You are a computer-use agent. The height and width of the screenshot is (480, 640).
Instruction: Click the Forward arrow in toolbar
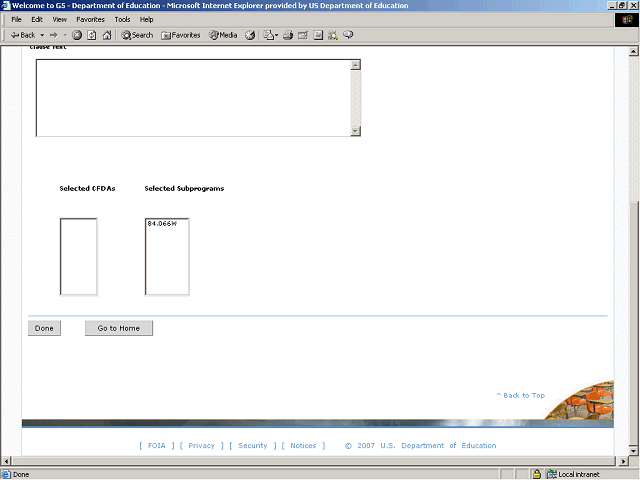point(54,35)
